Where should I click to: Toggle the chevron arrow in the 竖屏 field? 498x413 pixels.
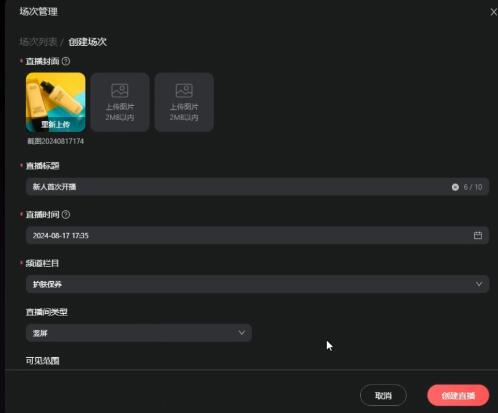[242, 333]
